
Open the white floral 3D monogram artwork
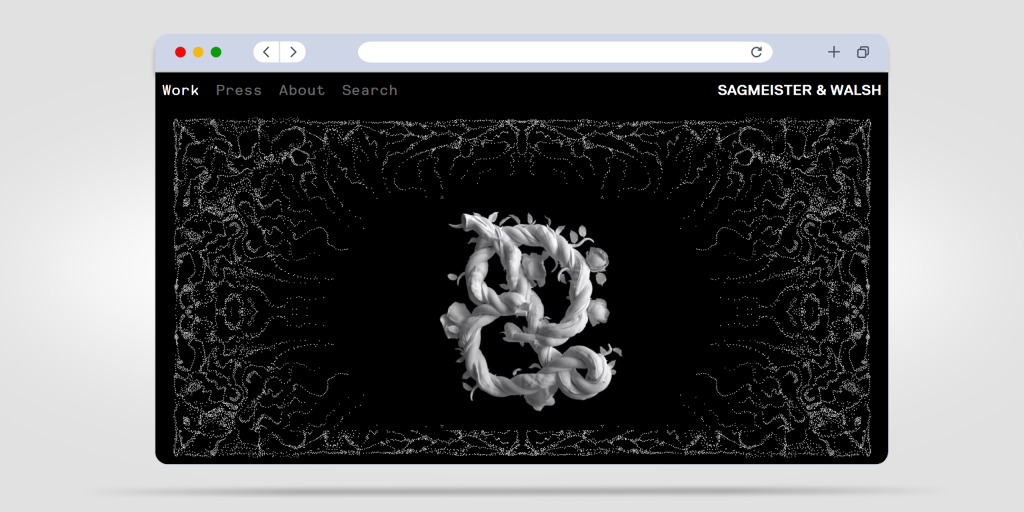530,311
